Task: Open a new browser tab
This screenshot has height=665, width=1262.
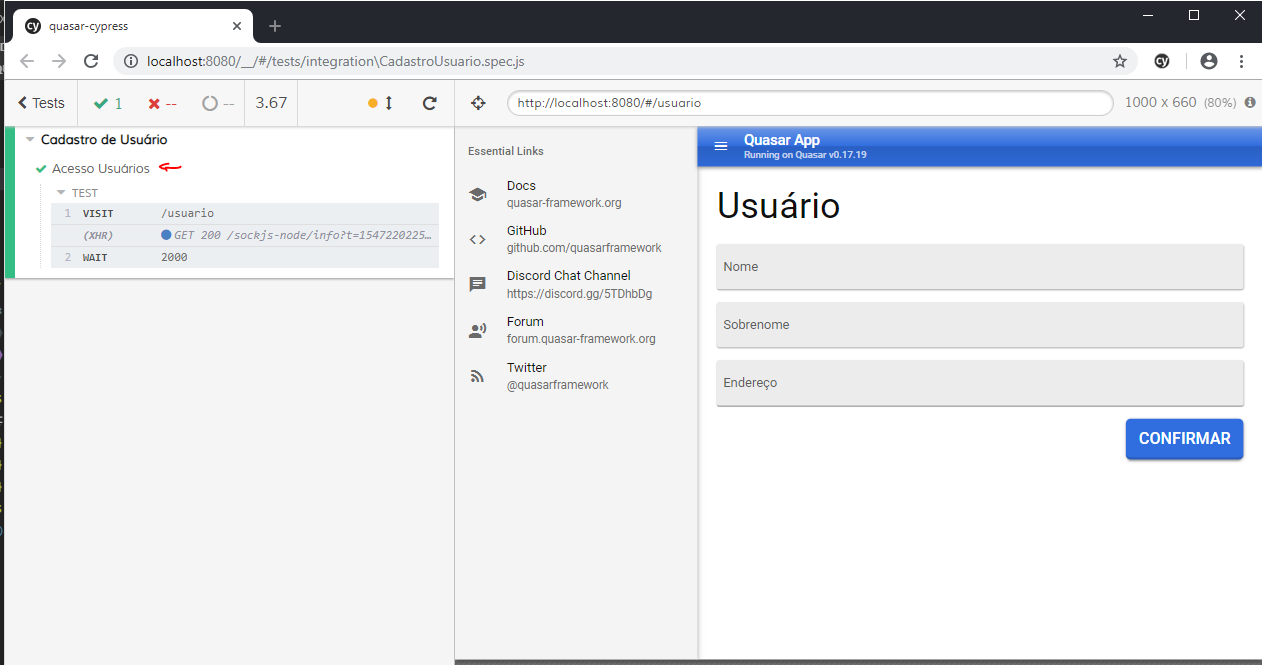Action: (x=275, y=26)
